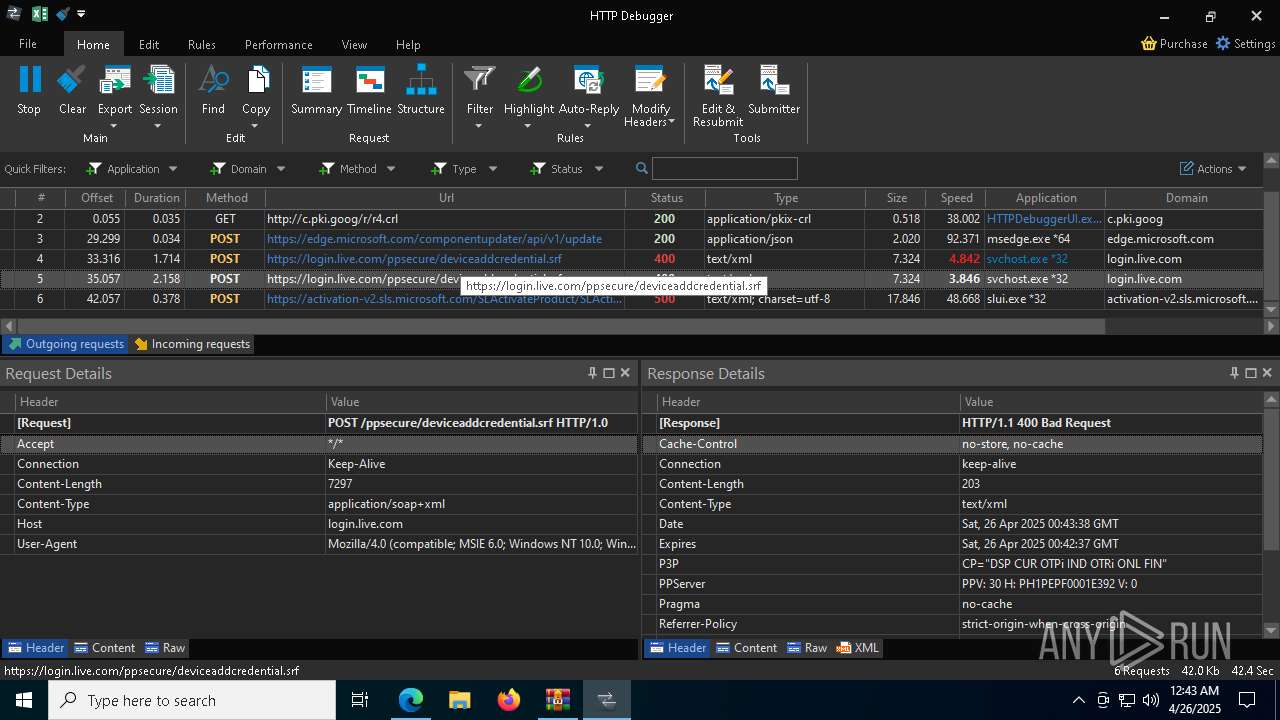Show the Structure view

421,91
